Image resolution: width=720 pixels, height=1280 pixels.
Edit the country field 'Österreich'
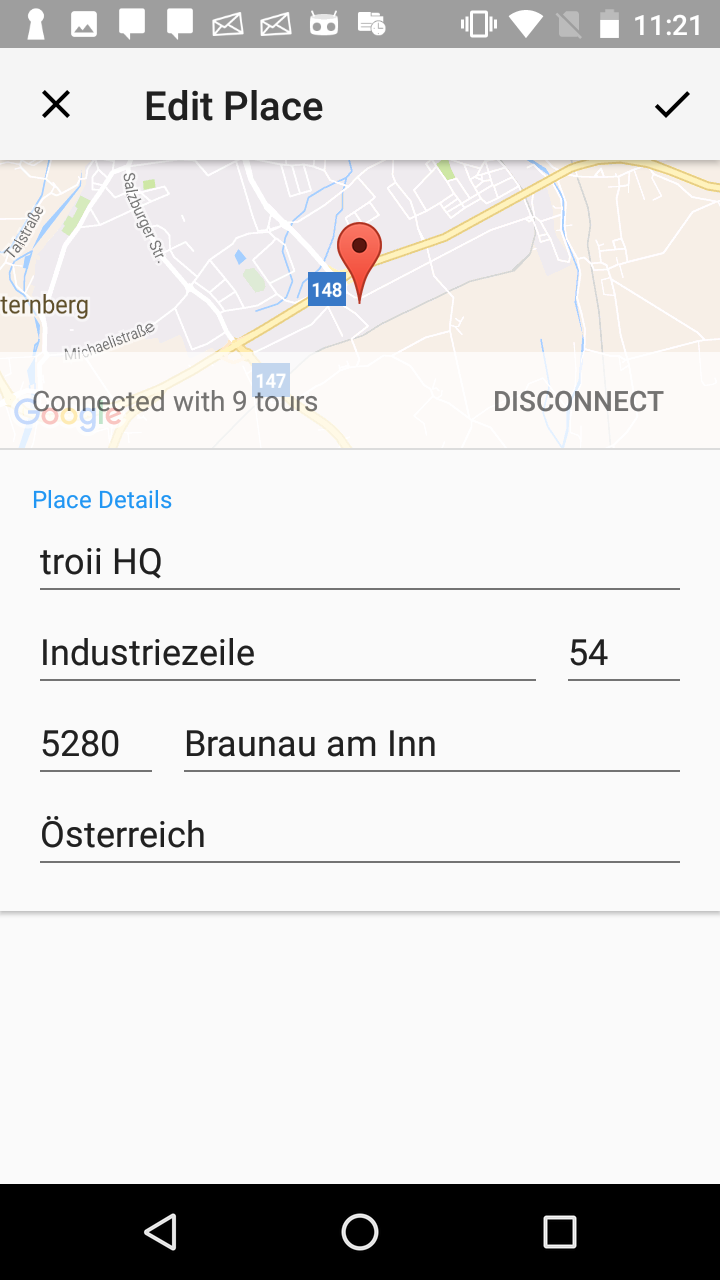(x=359, y=835)
